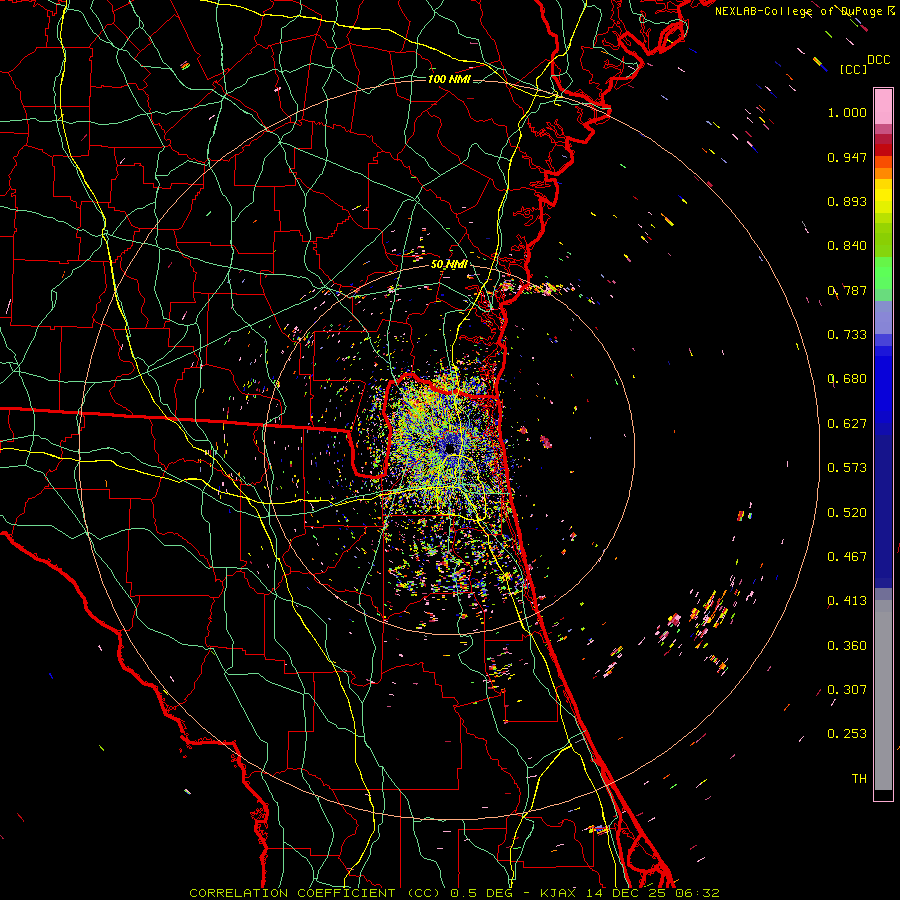Click the 0.467 legend value
This screenshot has width=900, height=900.
coord(847,557)
